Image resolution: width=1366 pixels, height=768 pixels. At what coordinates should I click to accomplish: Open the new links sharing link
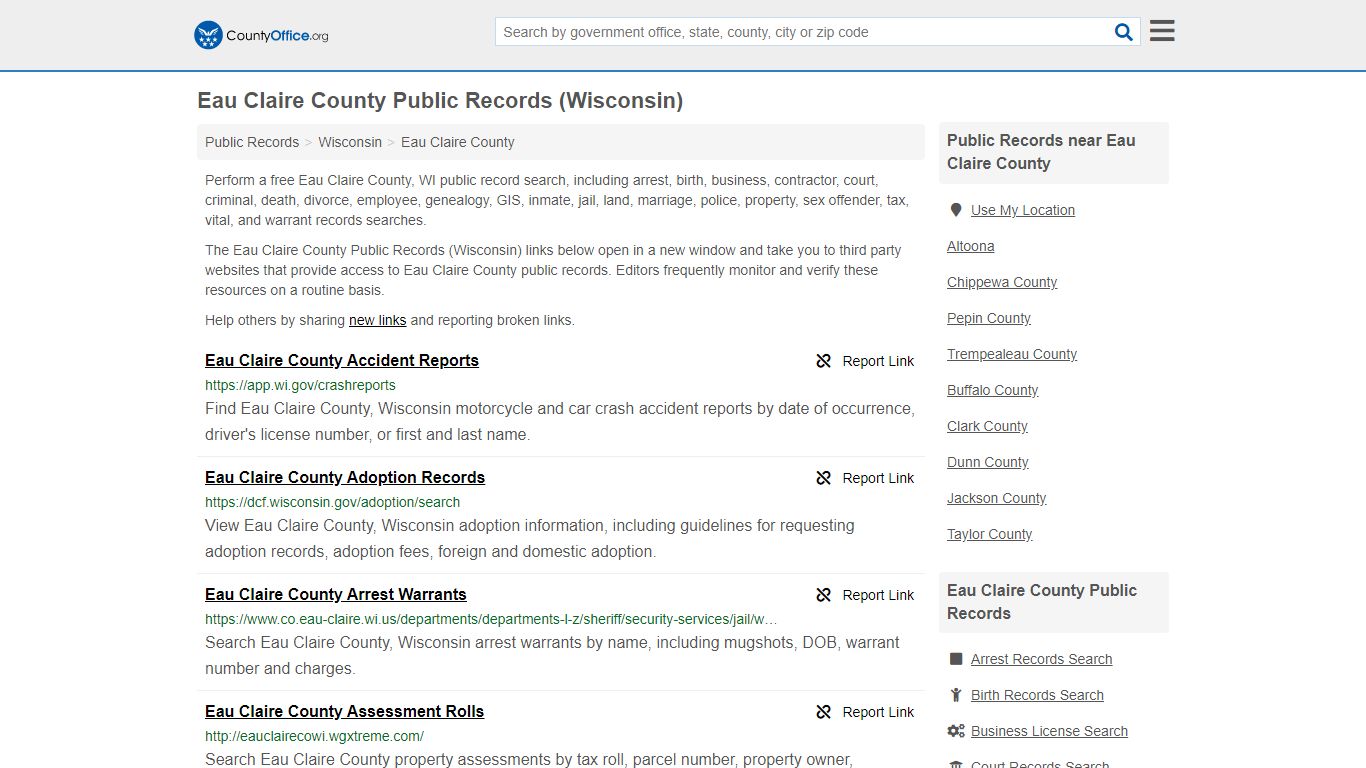(377, 320)
